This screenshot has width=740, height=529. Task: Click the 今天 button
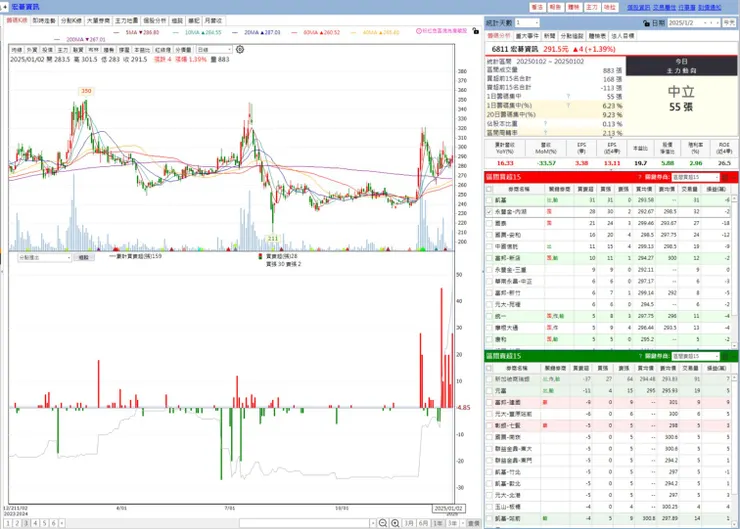click(x=730, y=23)
